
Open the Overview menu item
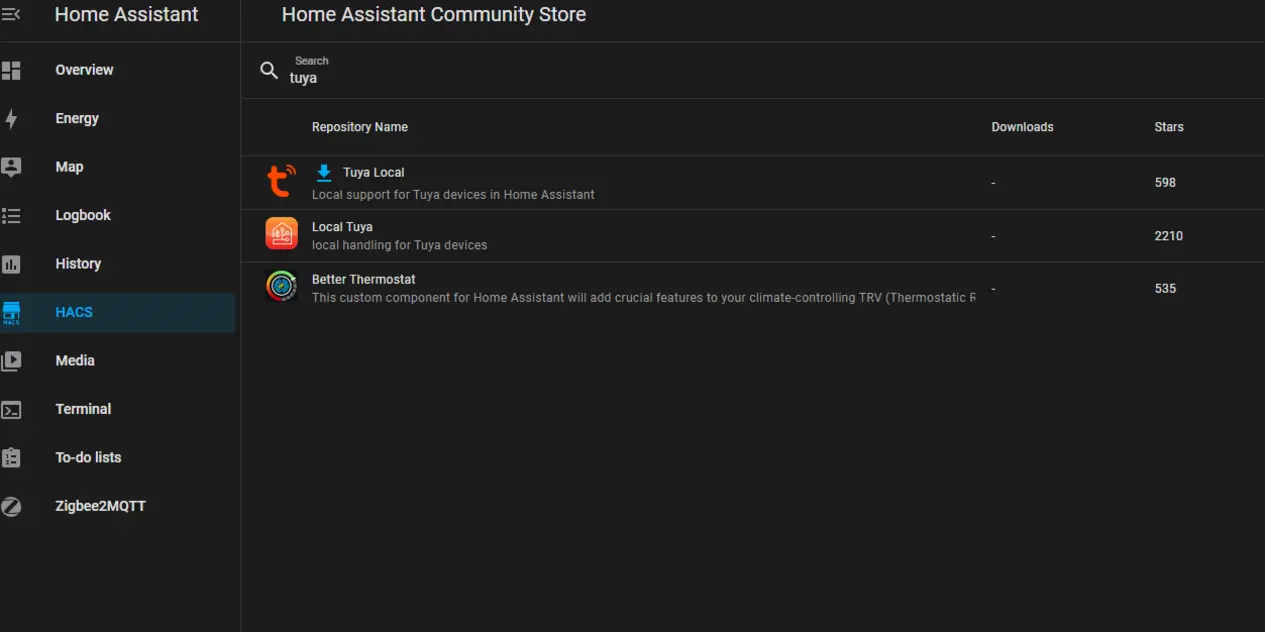[x=118, y=70]
